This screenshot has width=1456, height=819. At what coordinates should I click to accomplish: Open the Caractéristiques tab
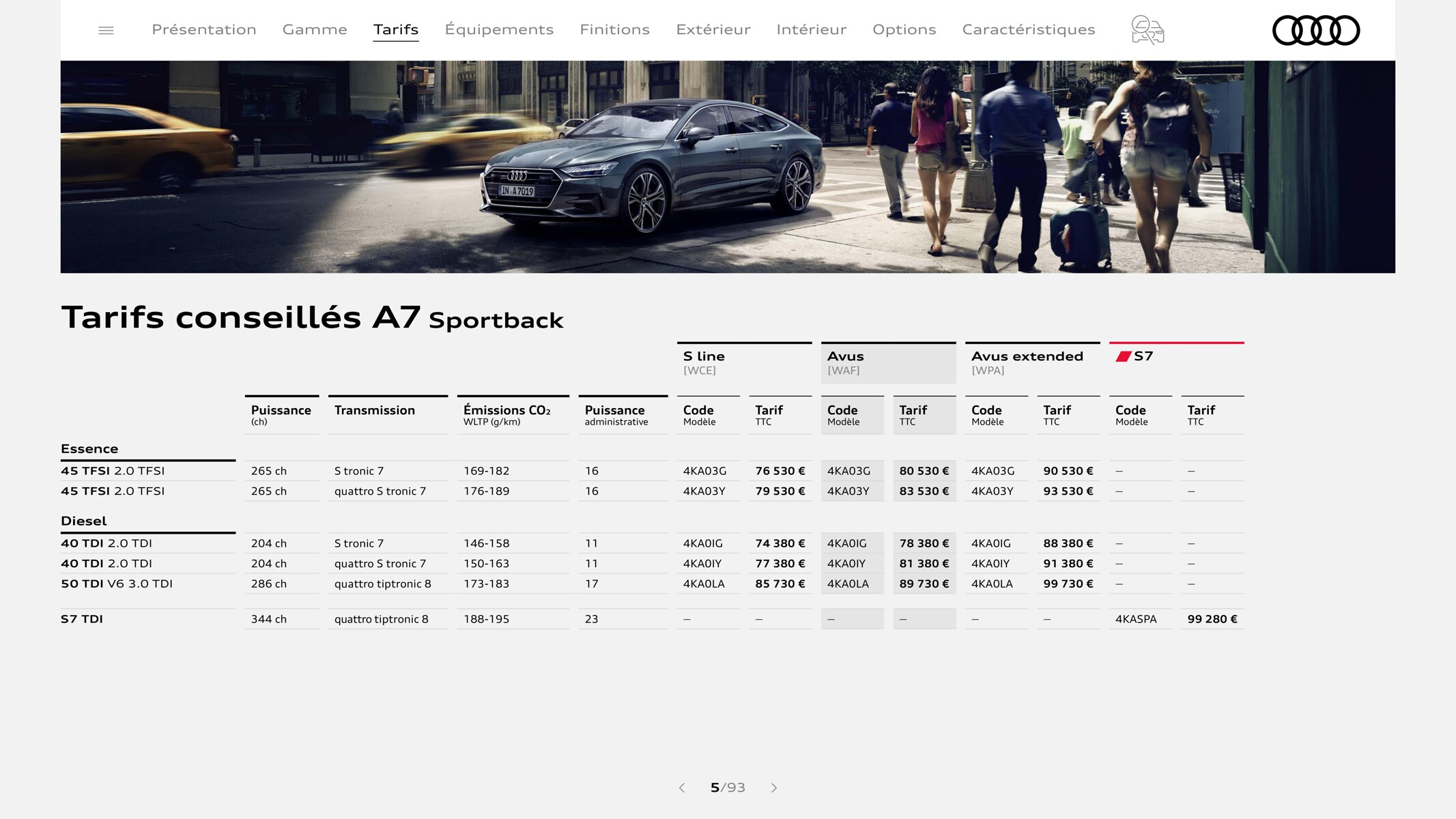[1029, 29]
